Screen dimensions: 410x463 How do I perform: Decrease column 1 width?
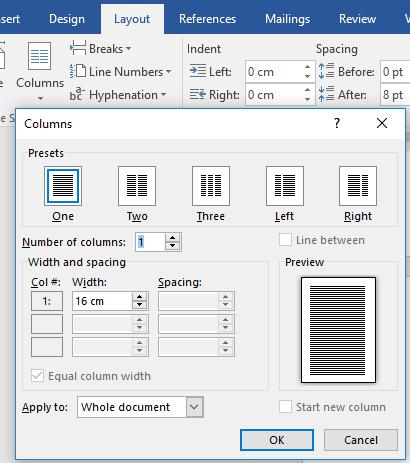(139, 305)
